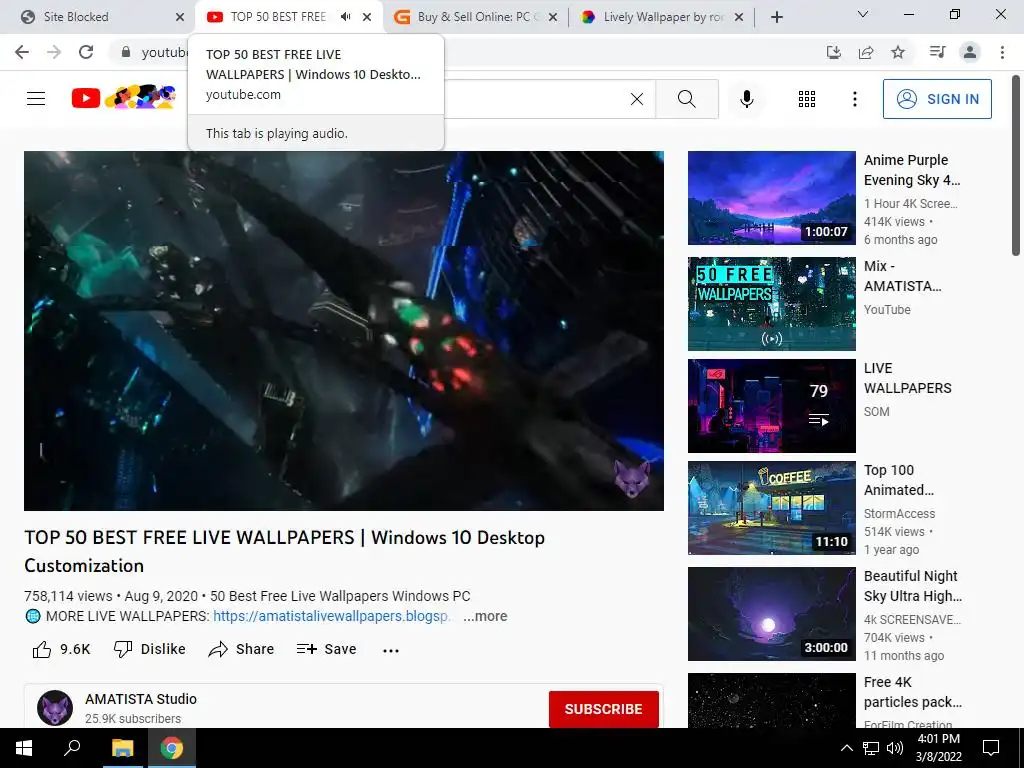This screenshot has height=768, width=1024.
Task: Close the Site Blocked tab
Action: click(180, 17)
